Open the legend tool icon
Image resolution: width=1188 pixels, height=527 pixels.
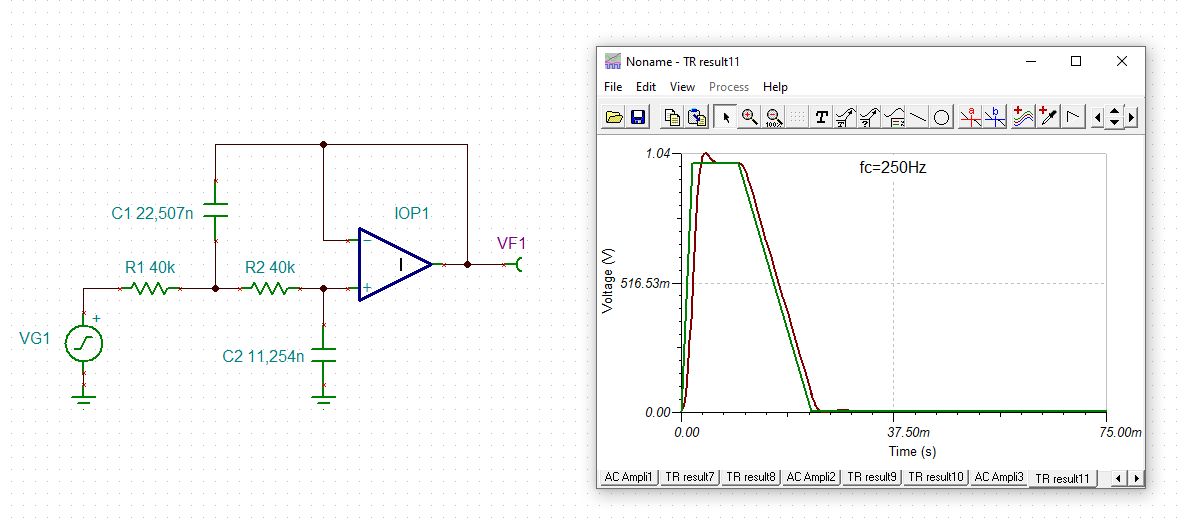coord(893,117)
